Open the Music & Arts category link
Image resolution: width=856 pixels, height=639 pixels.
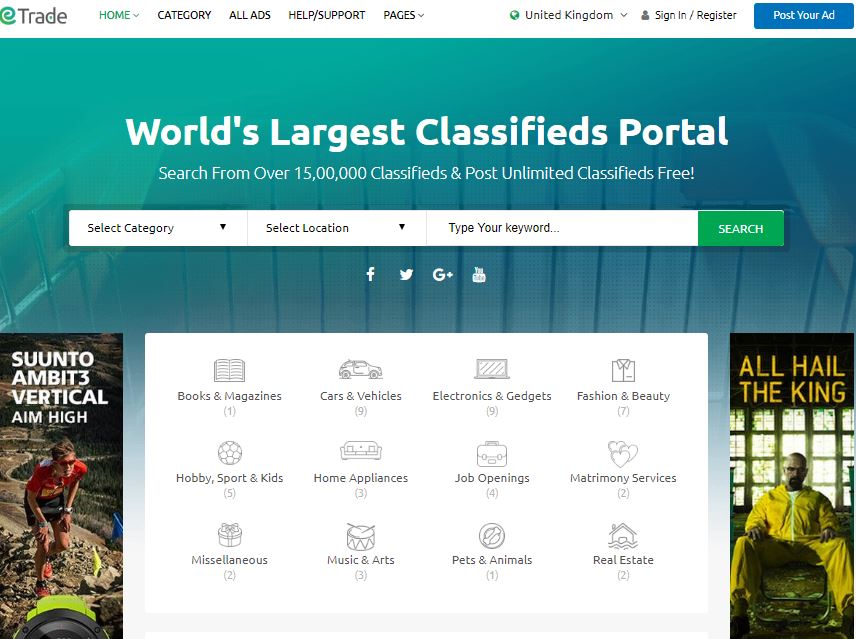pyautogui.click(x=360, y=560)
